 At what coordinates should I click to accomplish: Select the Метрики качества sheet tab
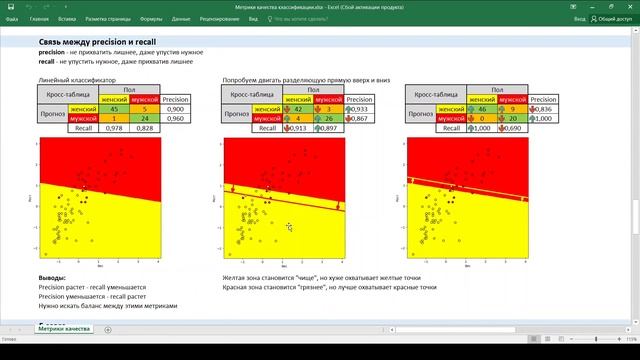coord(64,329)
